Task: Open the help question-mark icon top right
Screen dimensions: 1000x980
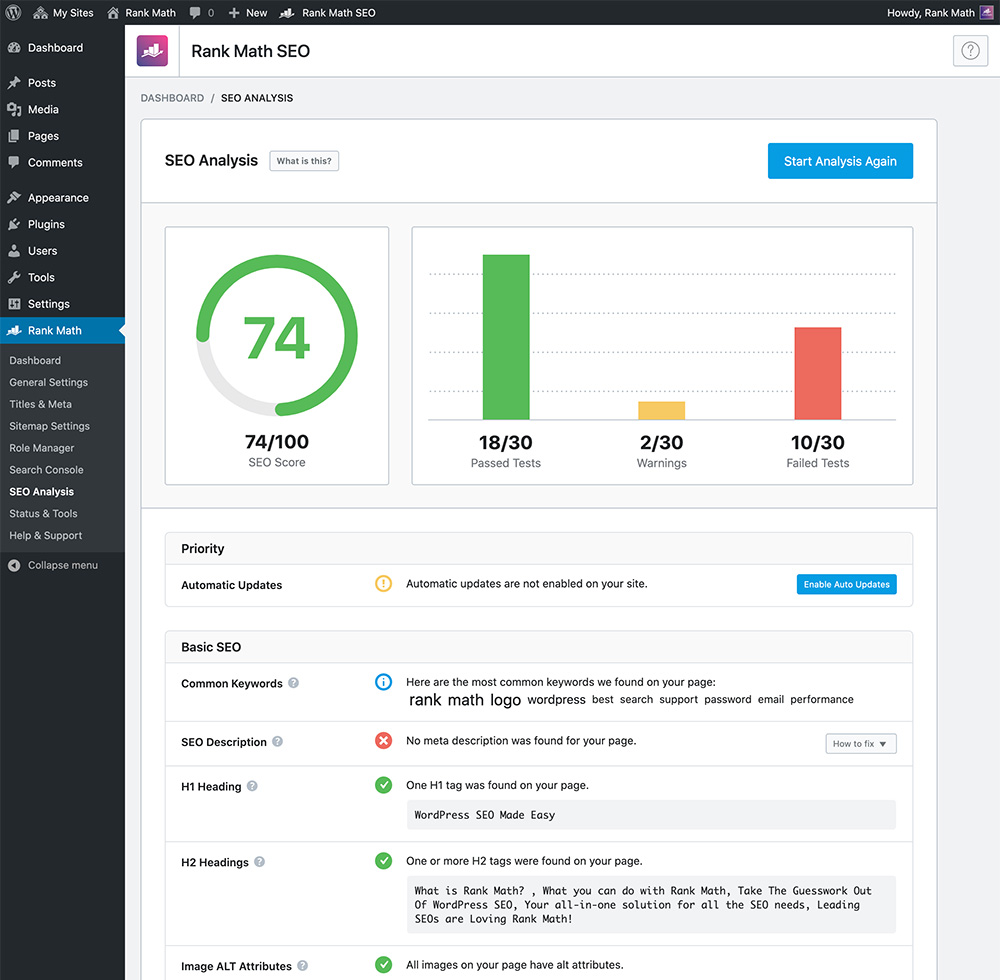Action: click(x=970, y=50)
